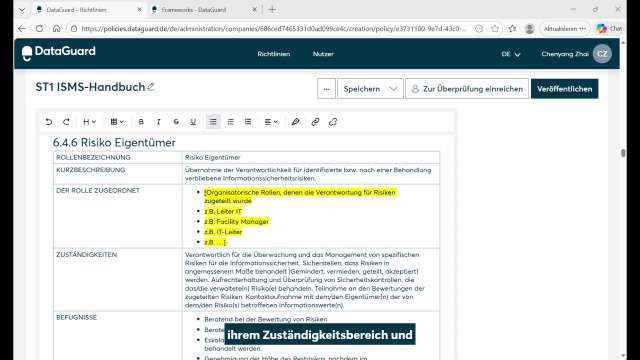Open the Richtlinien menu item
The width and height of the screenshot is (640, 360).
pos(273,54)
